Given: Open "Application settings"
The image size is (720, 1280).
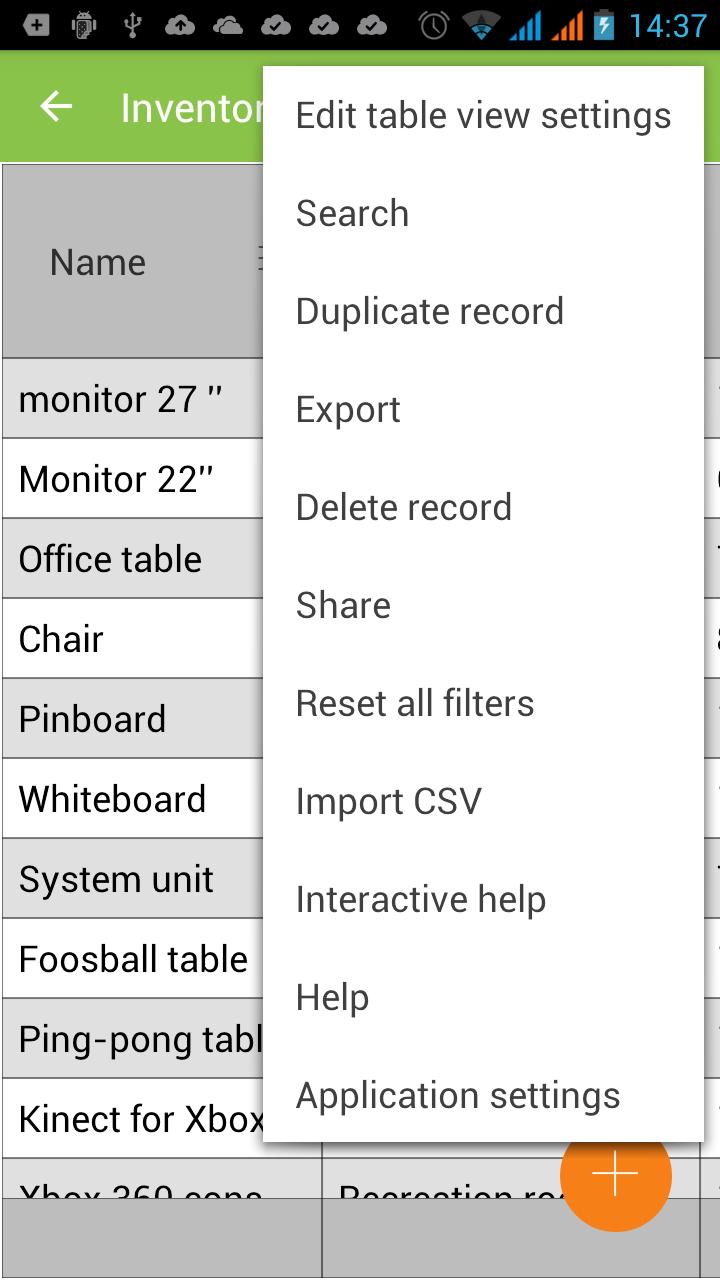Looking at the screenshot, I should [x=458, y=1095].
